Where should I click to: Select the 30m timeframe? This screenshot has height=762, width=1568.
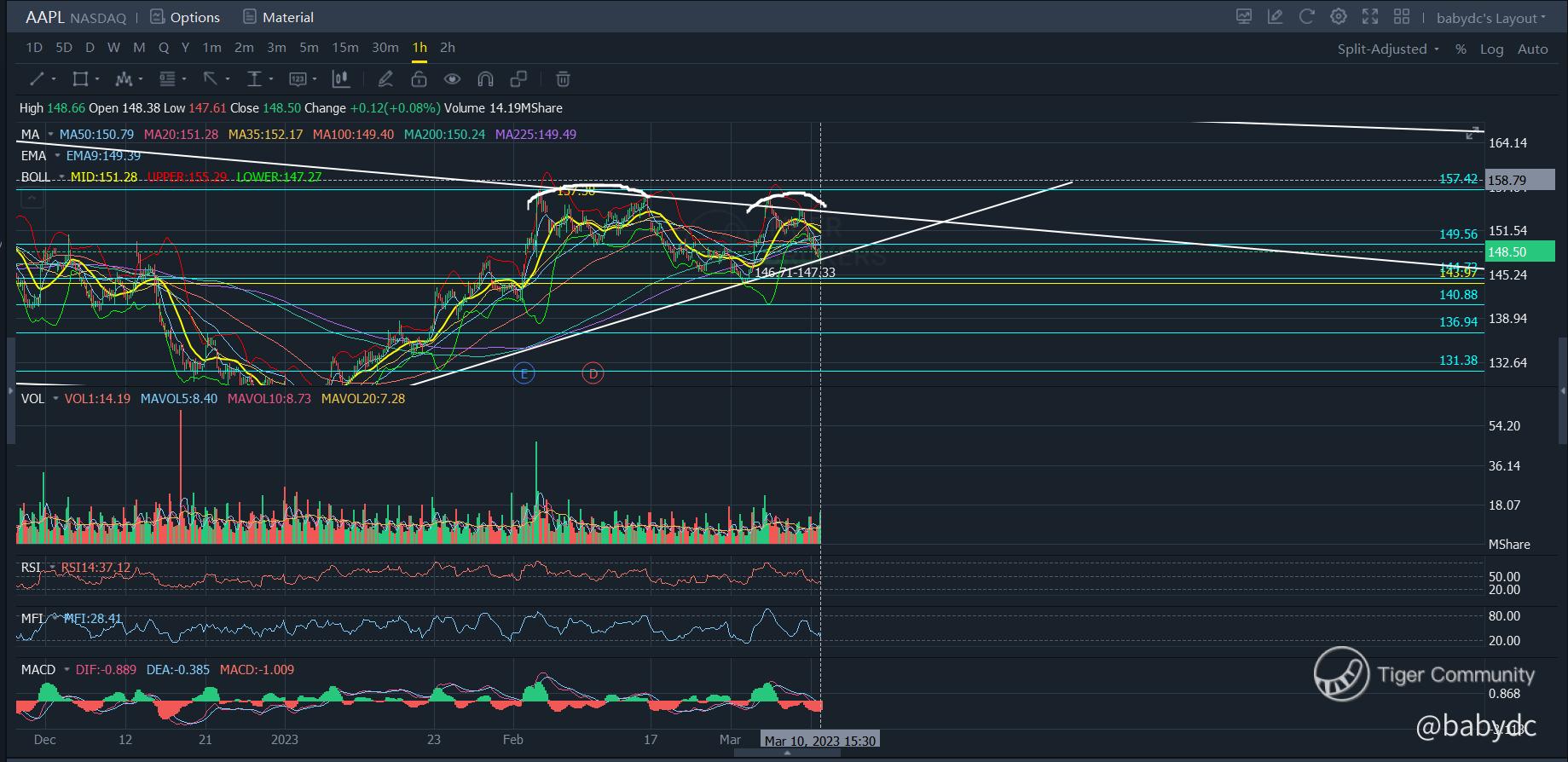385,48
